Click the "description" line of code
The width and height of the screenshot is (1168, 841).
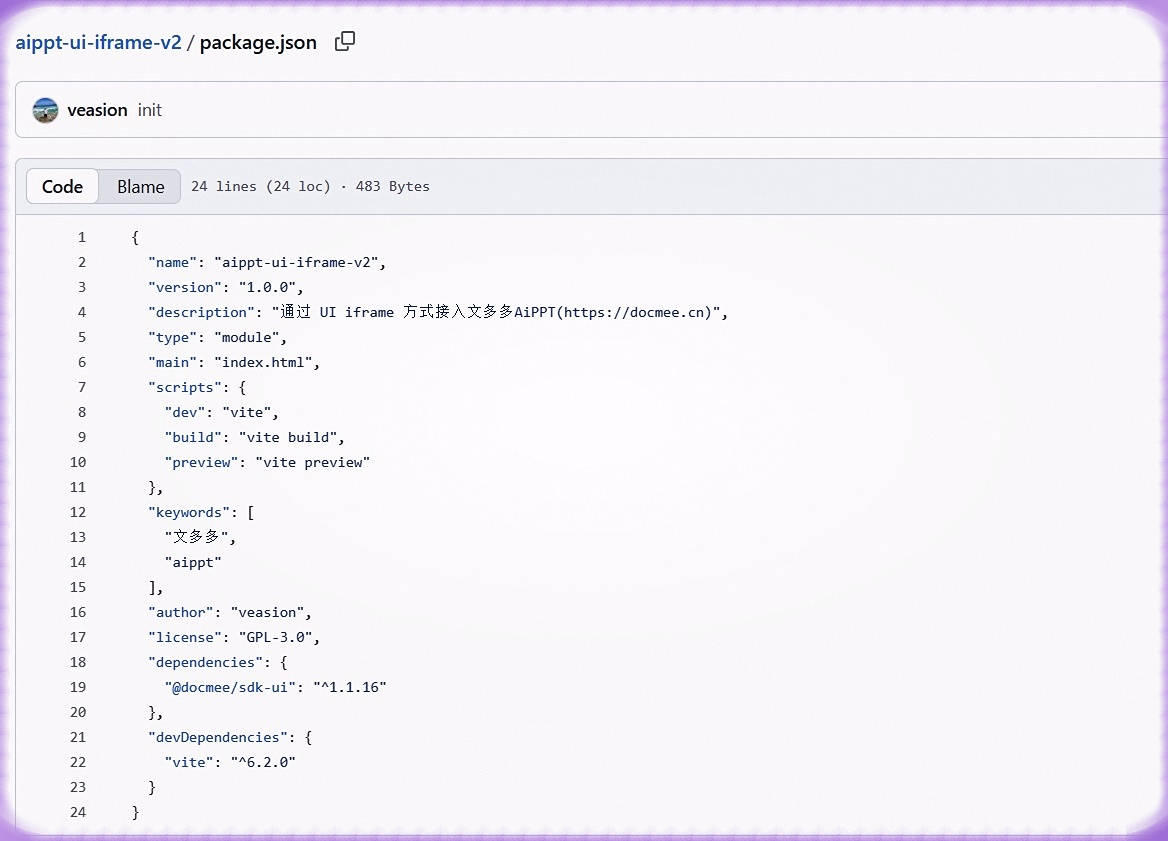[x=438, y=312]
